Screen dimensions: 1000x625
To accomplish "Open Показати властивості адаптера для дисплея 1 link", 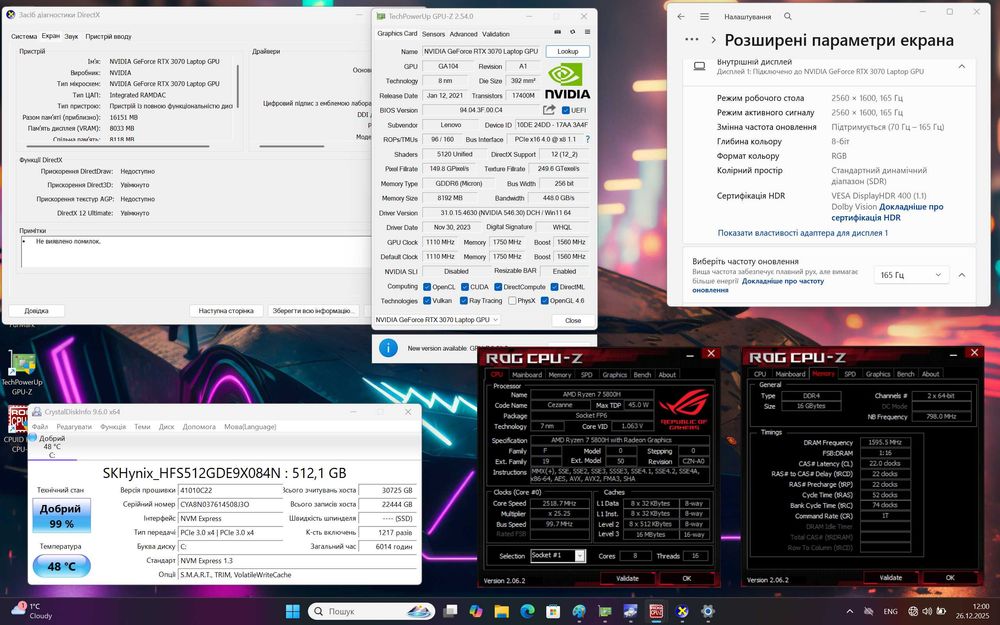I will coord(802,233).
